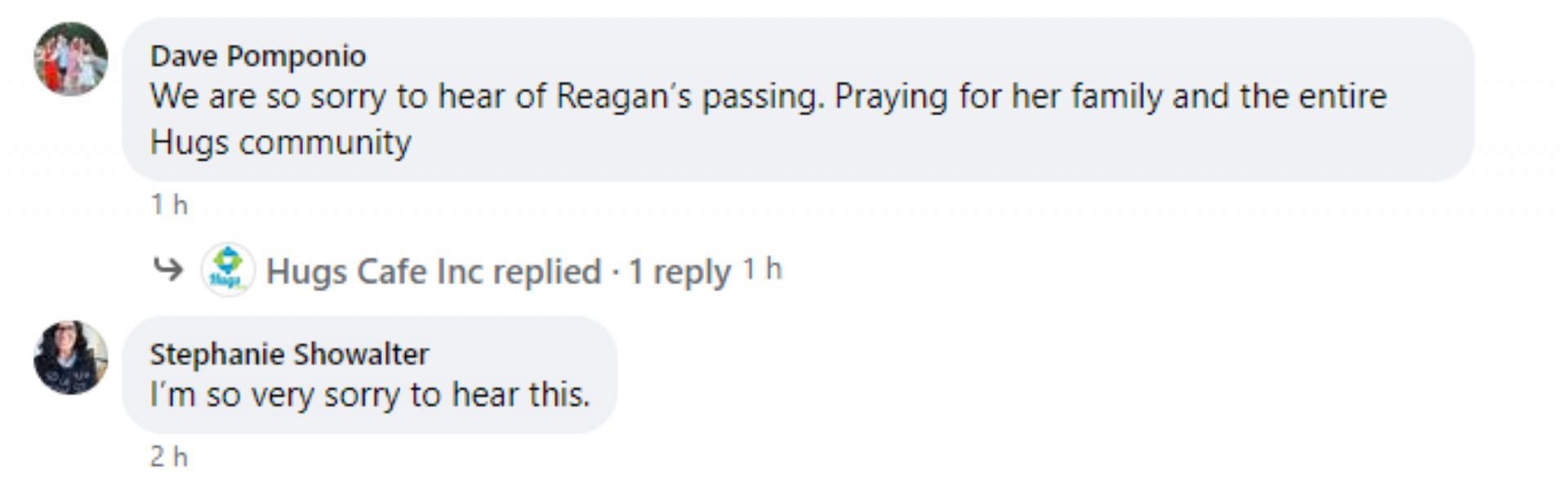
Task: Click the curved reply arrow icon
Action: click(x=168, y=269)
